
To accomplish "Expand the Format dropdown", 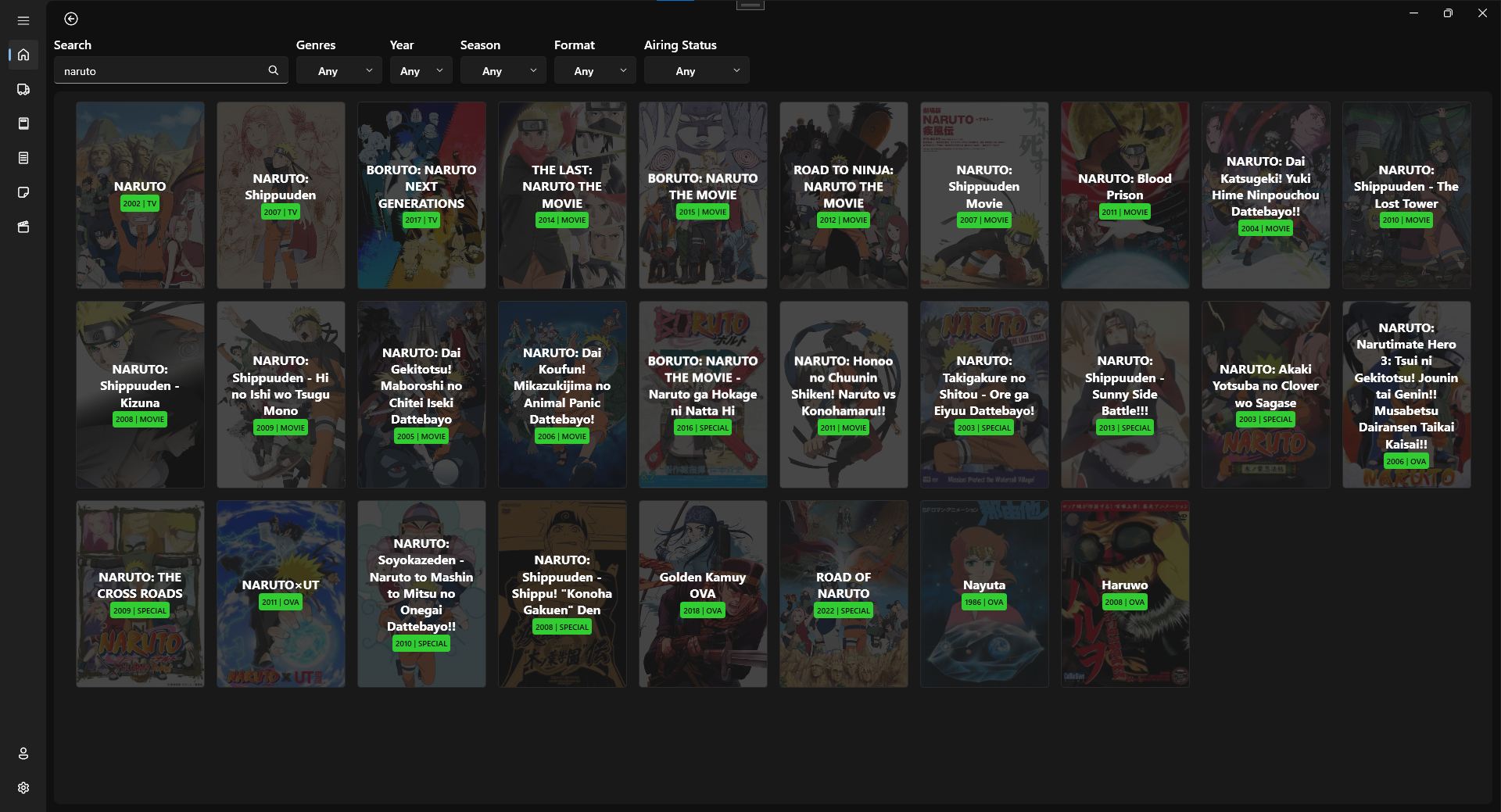I will [595, 70].
